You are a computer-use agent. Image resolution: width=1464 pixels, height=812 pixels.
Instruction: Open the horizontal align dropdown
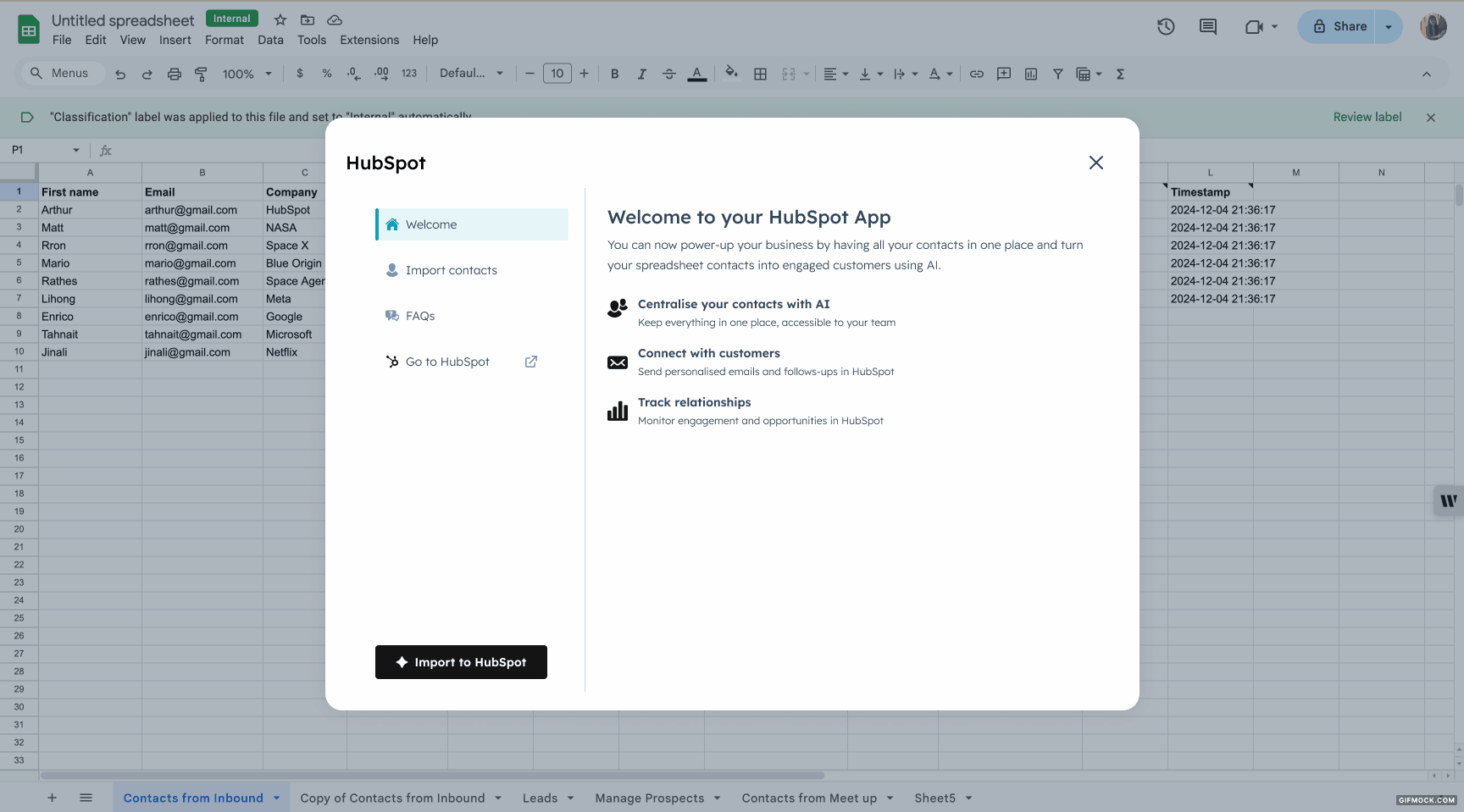[835, 74]
